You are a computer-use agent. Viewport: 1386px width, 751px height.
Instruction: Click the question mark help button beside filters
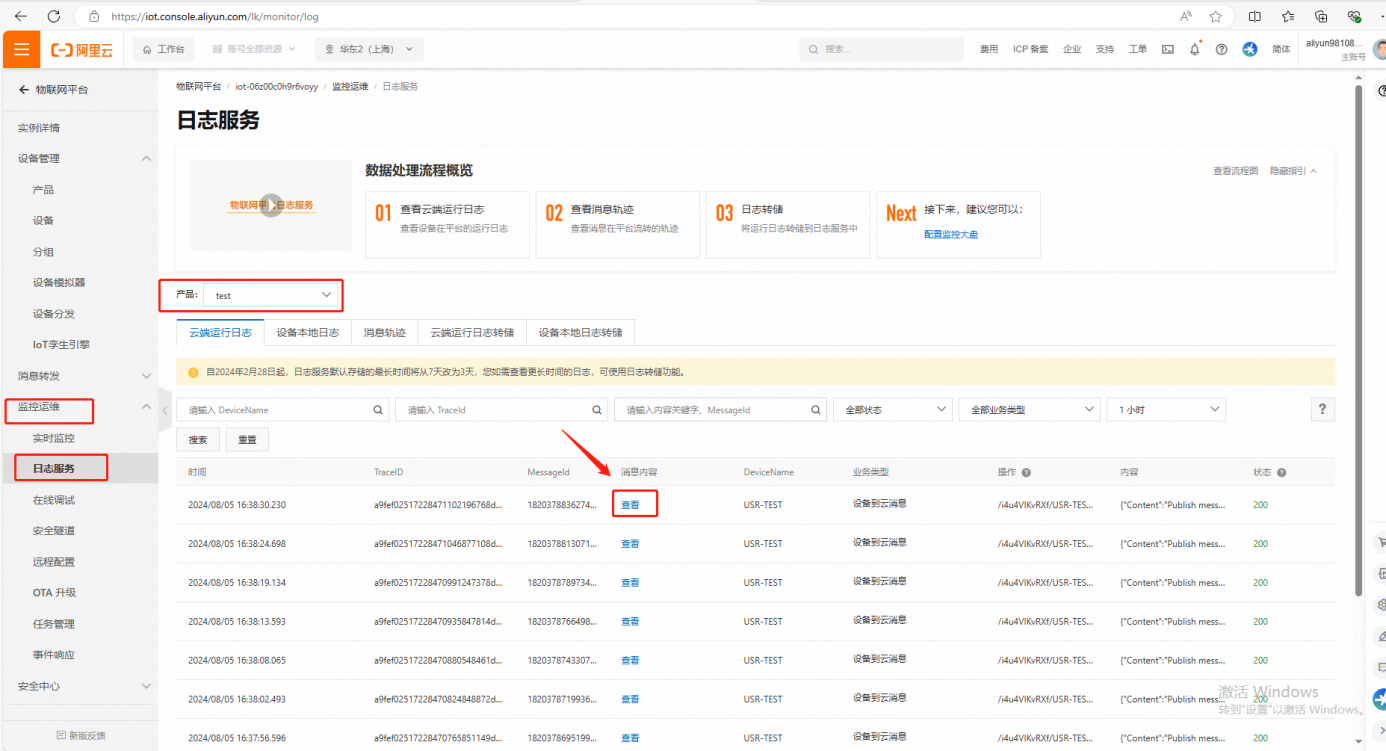pos(1322,409)
